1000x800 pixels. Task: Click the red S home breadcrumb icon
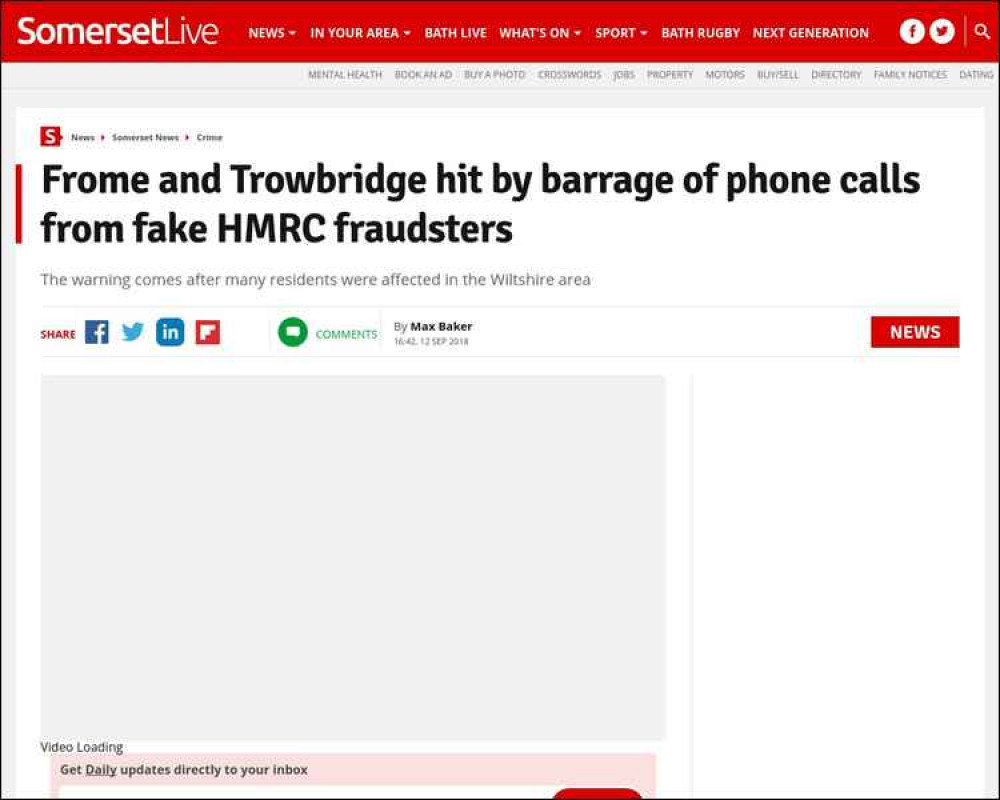(x=50, y=137)
